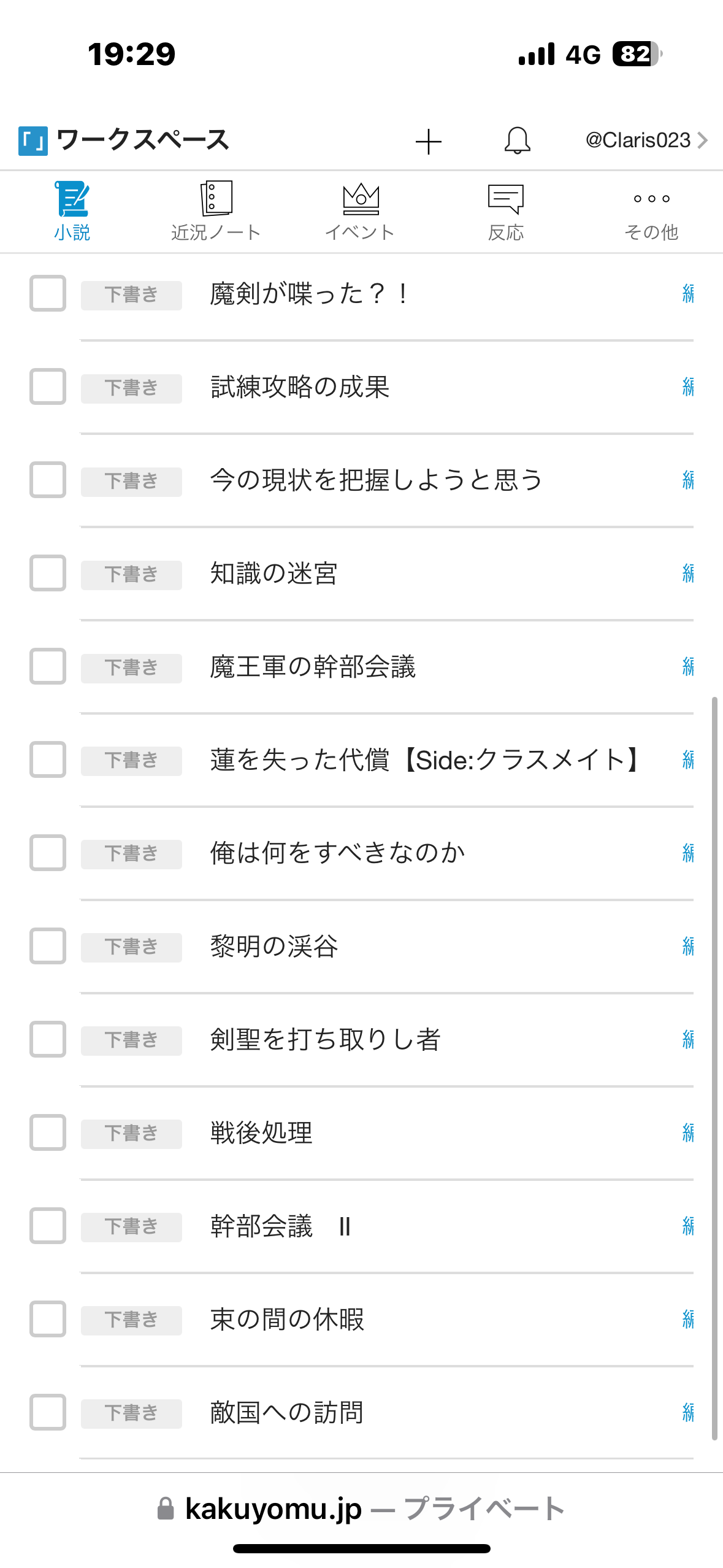Open the episode 試練攻略の成果
This screenshot has width=723, height=1568.
300,387
